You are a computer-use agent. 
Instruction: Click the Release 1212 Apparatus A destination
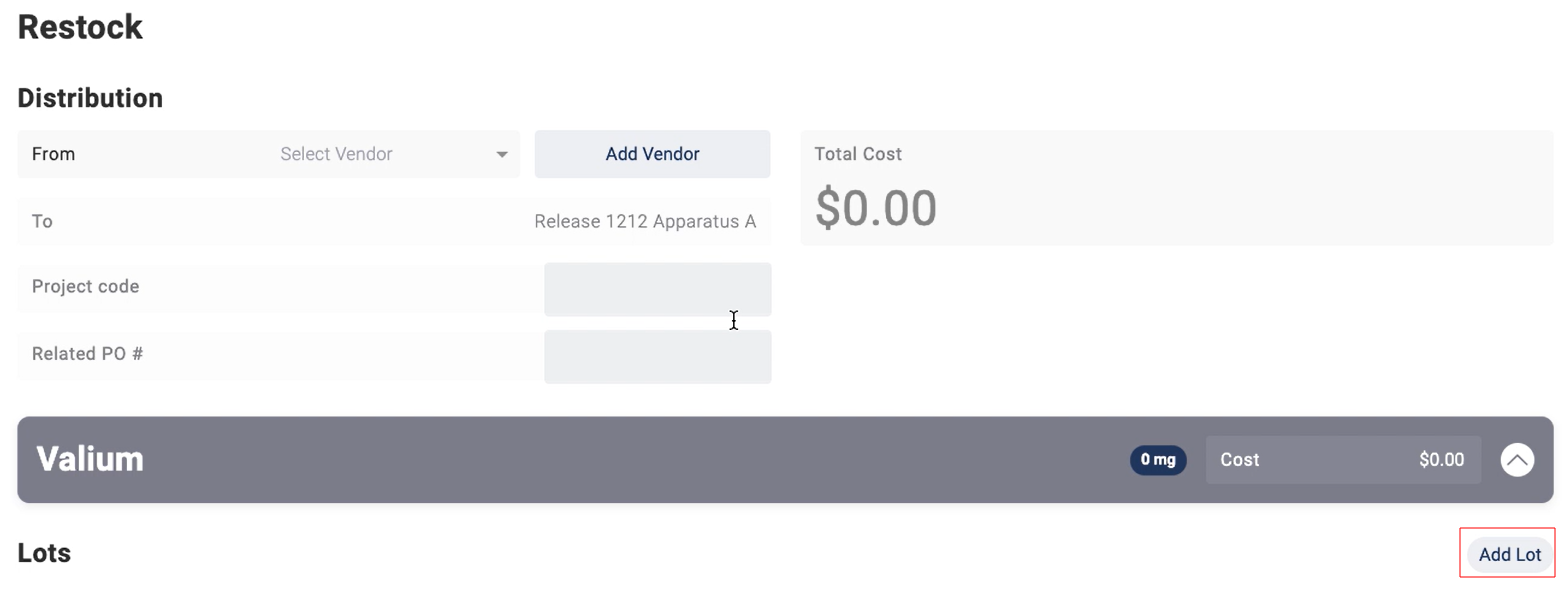click(x=644, y=221)
